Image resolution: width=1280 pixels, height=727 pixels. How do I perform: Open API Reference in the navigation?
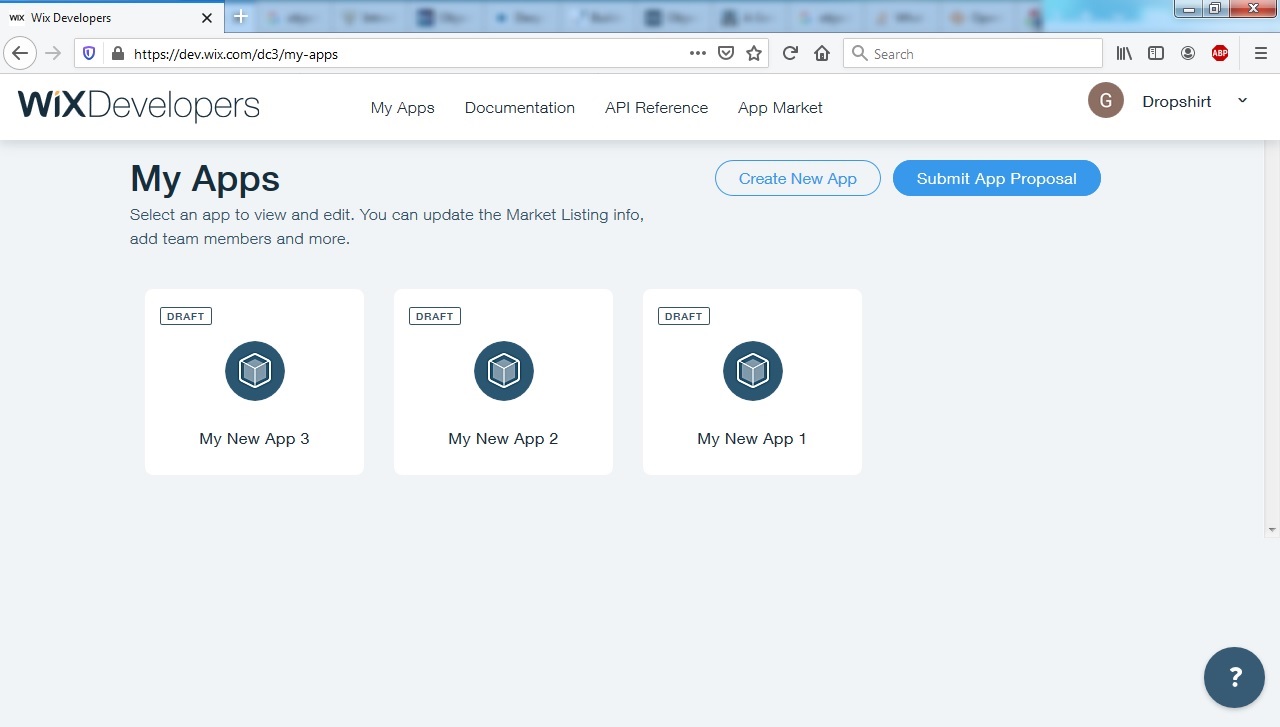pos(656,108)
